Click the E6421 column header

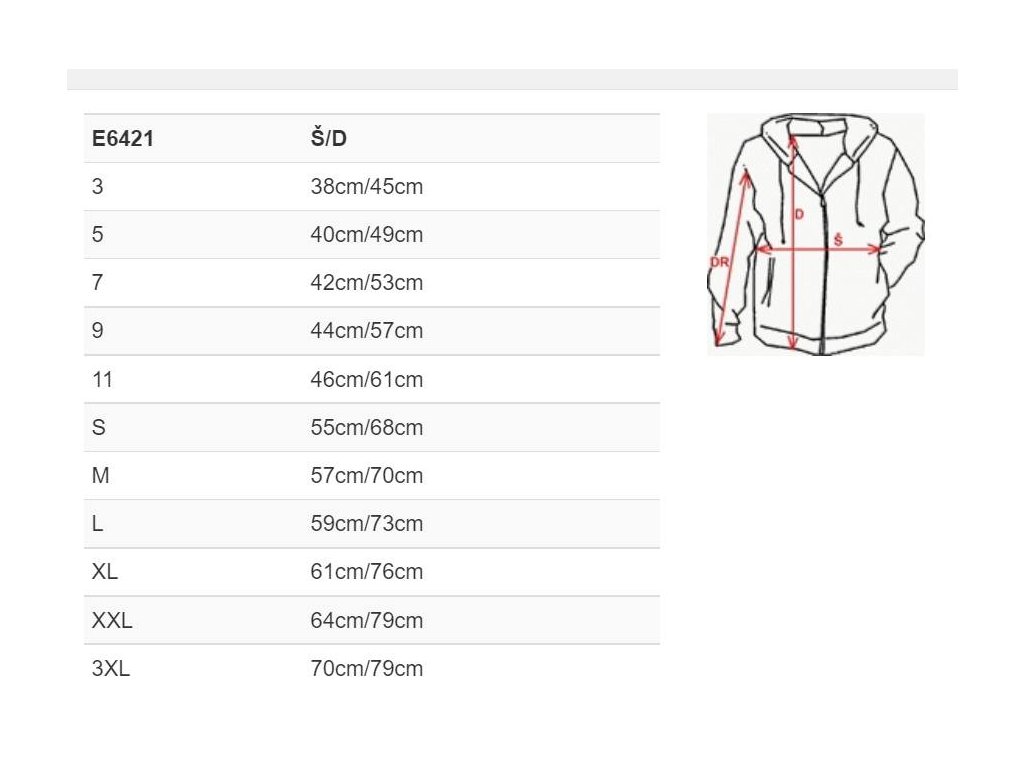tap(122, 139)
